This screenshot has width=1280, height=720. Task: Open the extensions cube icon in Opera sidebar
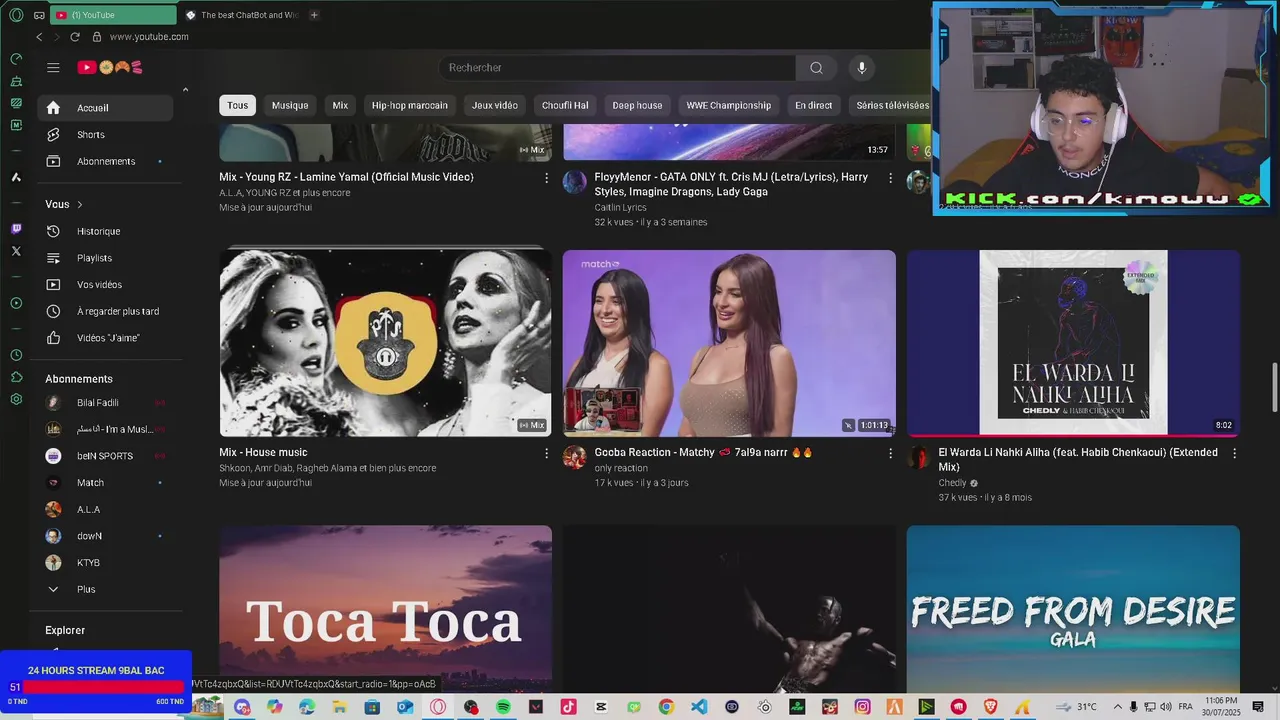16,377
